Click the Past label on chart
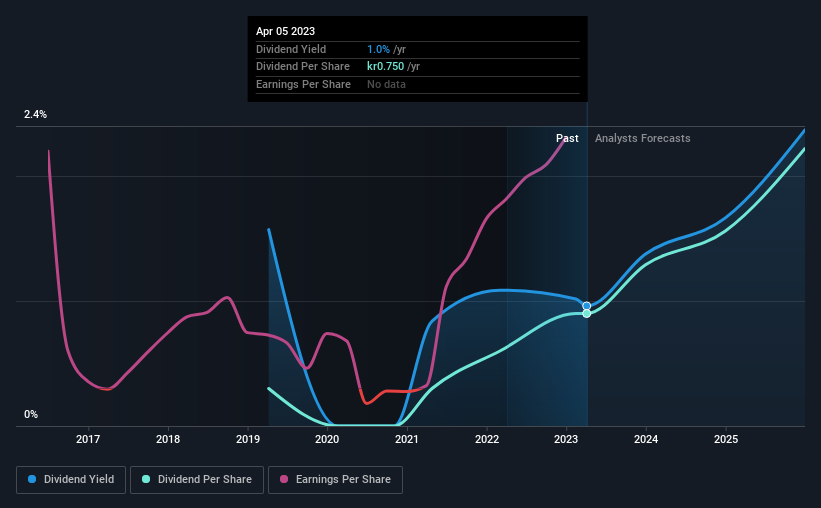This screenshot has height=508, width=821. pyautogui.click(x=567, y=138)
